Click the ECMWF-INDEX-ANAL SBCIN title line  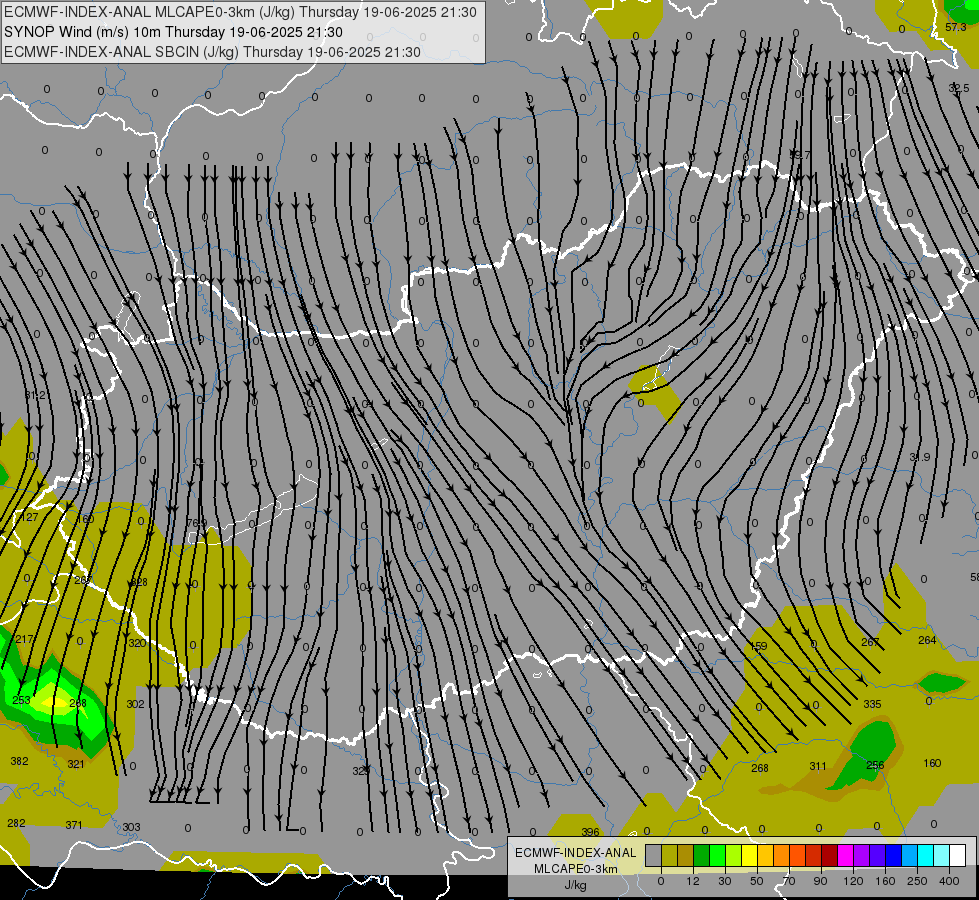(x=212, y=52)
